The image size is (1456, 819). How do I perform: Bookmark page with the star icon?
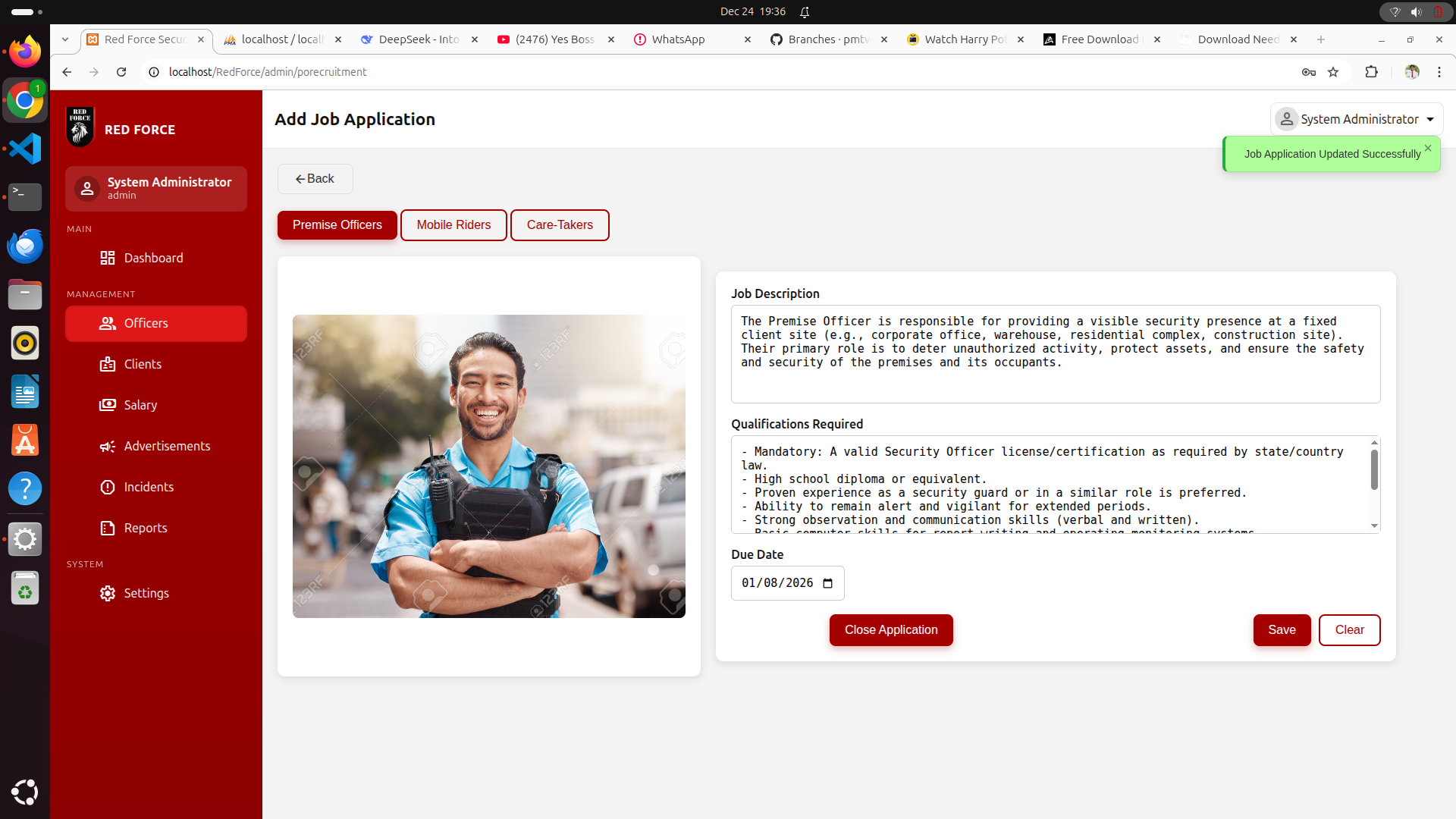(1333, 72)
